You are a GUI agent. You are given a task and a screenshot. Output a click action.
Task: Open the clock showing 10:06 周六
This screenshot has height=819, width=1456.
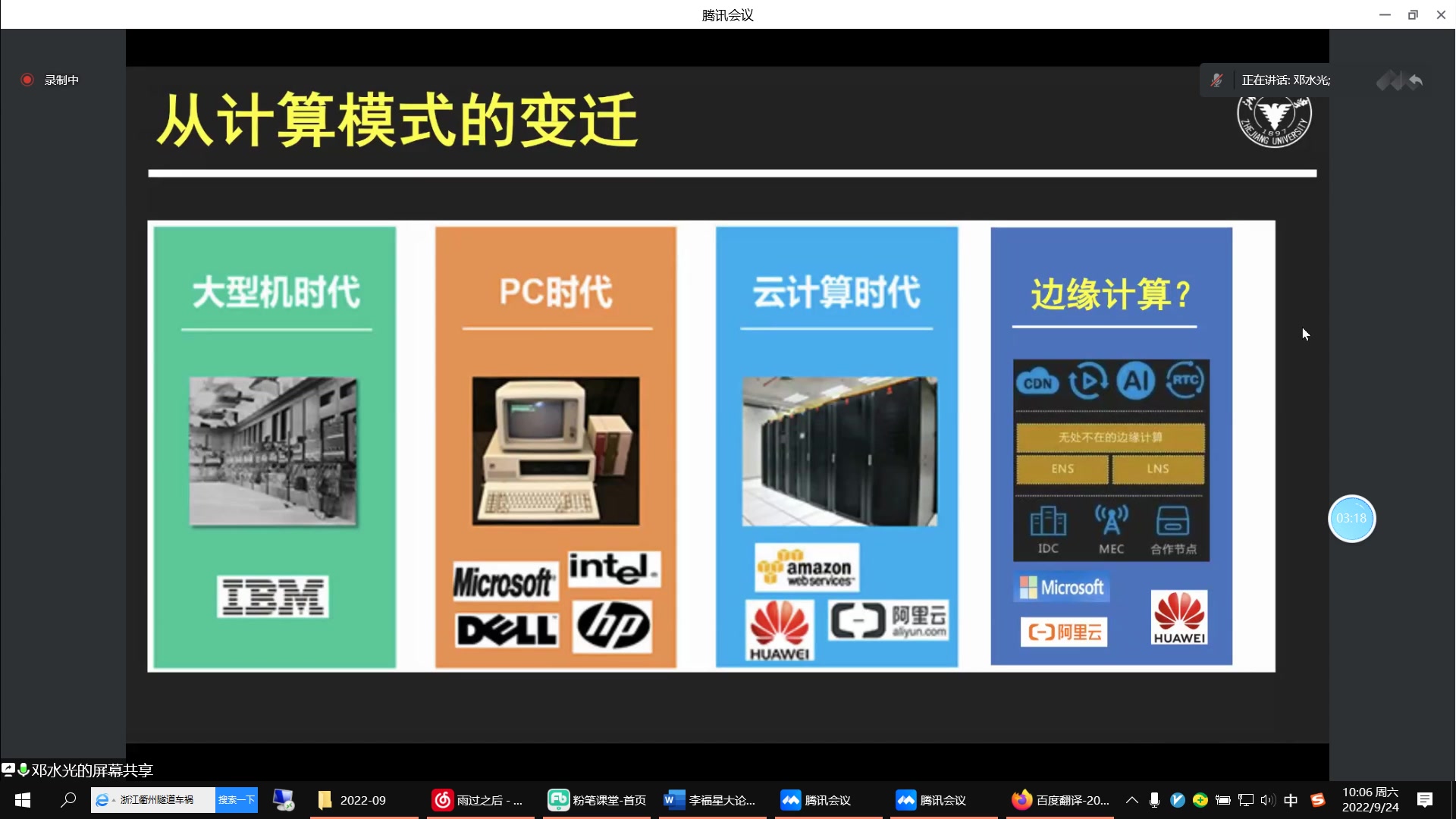pos(1370,800)
